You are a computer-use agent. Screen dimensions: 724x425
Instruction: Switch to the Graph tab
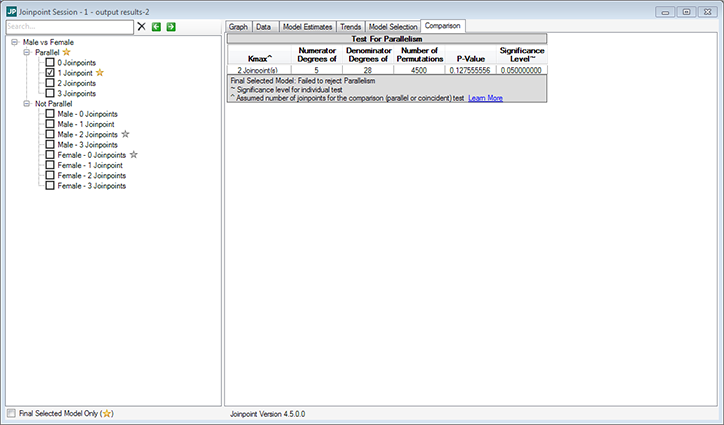(x=237, y=27)
